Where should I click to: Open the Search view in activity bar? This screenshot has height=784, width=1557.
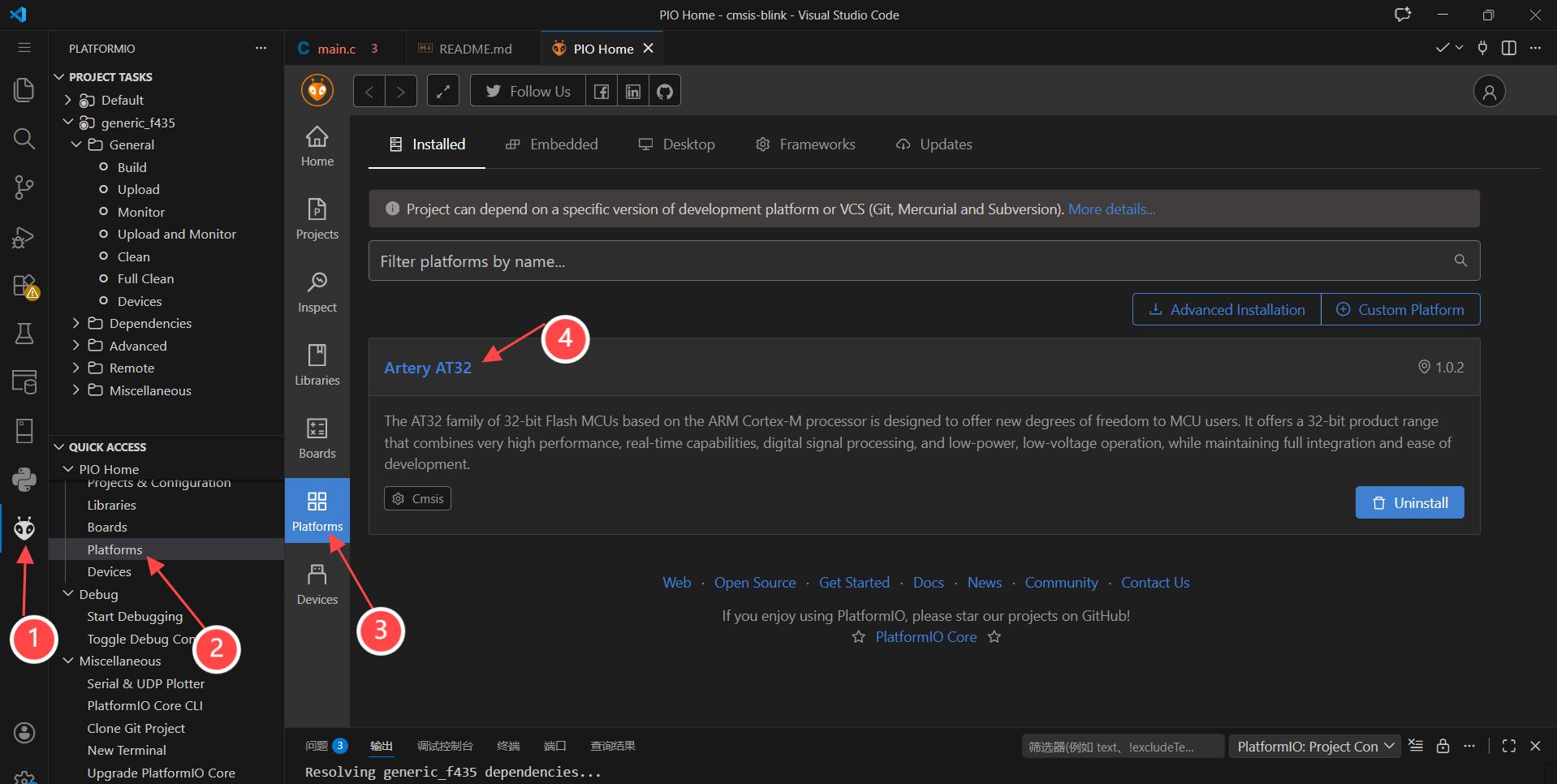coord(24,139)
